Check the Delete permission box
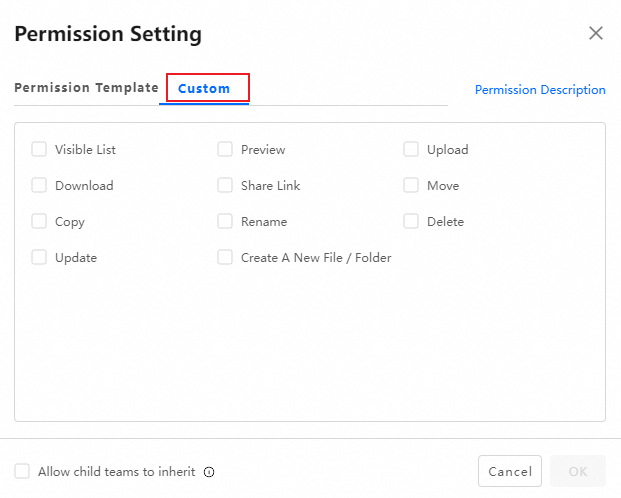Image resolution: width=621 pixels, height=498 pixels. pyautogui.click(x=411, y=222)
